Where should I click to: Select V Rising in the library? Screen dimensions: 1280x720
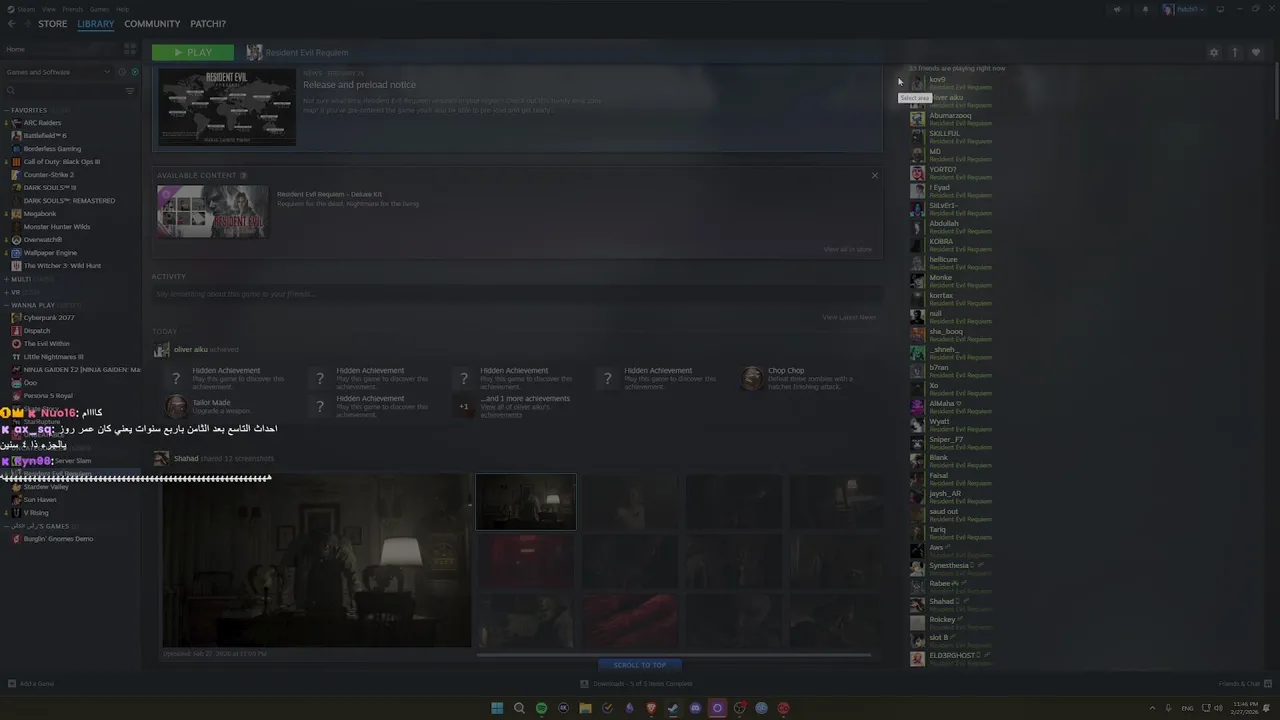click(x=36, y=513)
